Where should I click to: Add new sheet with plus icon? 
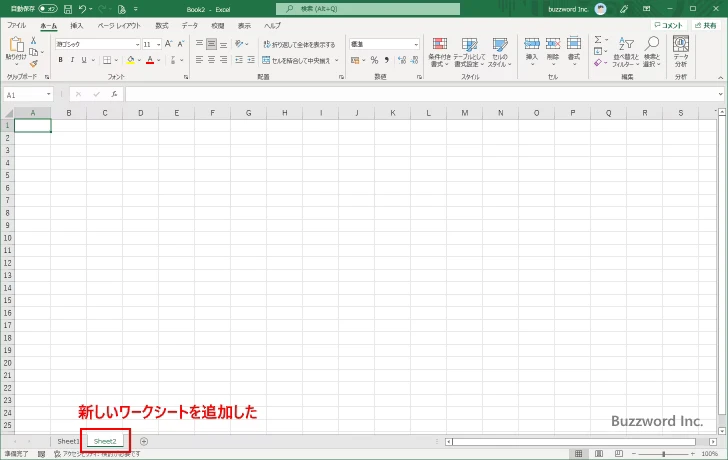tap(144, 441)
